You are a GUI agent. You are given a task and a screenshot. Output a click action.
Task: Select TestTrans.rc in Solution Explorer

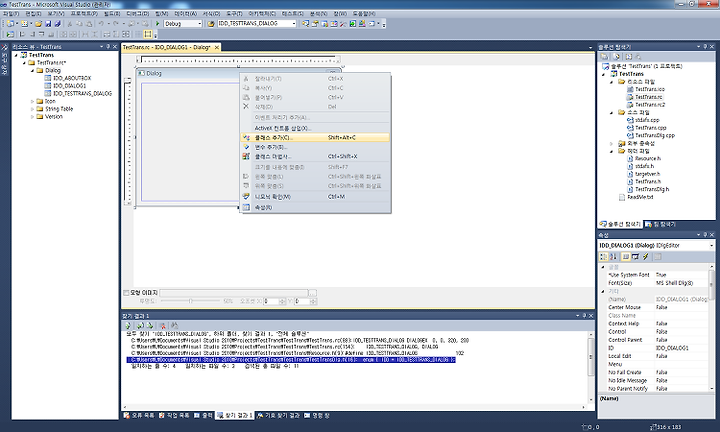pos(648,97)
